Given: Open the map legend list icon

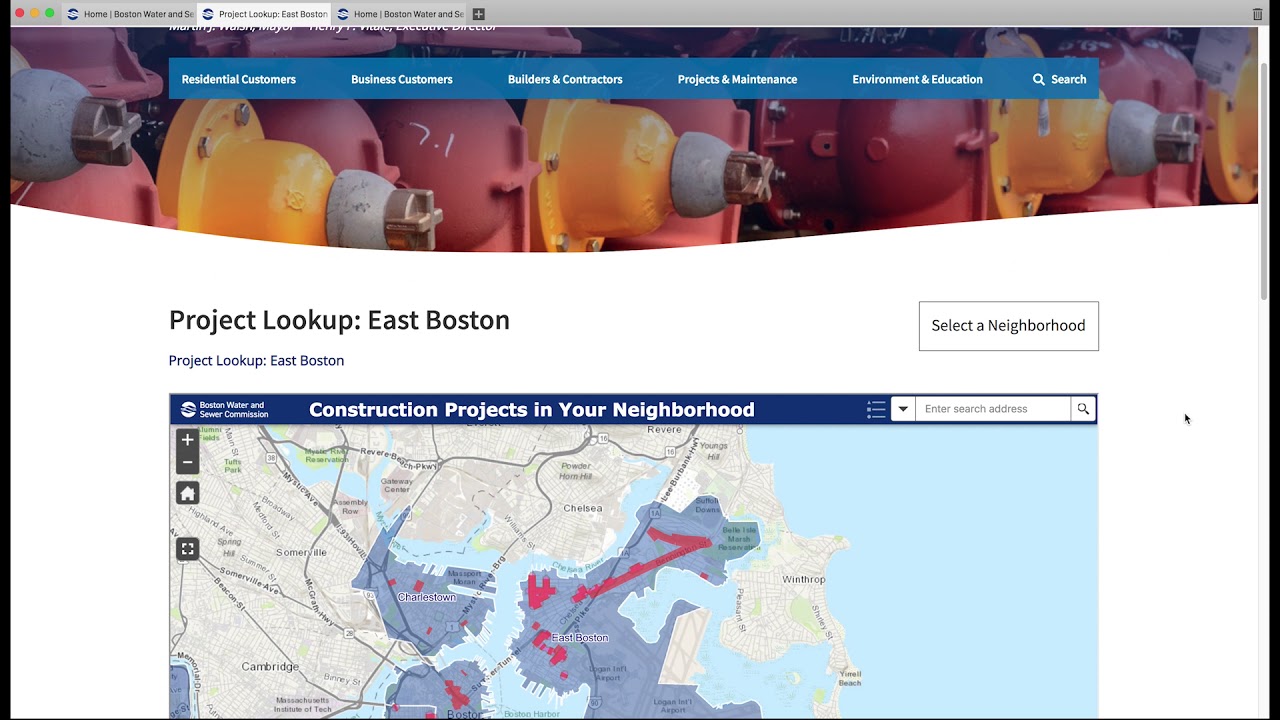Looking at the screenshot, I should point(876,409).
